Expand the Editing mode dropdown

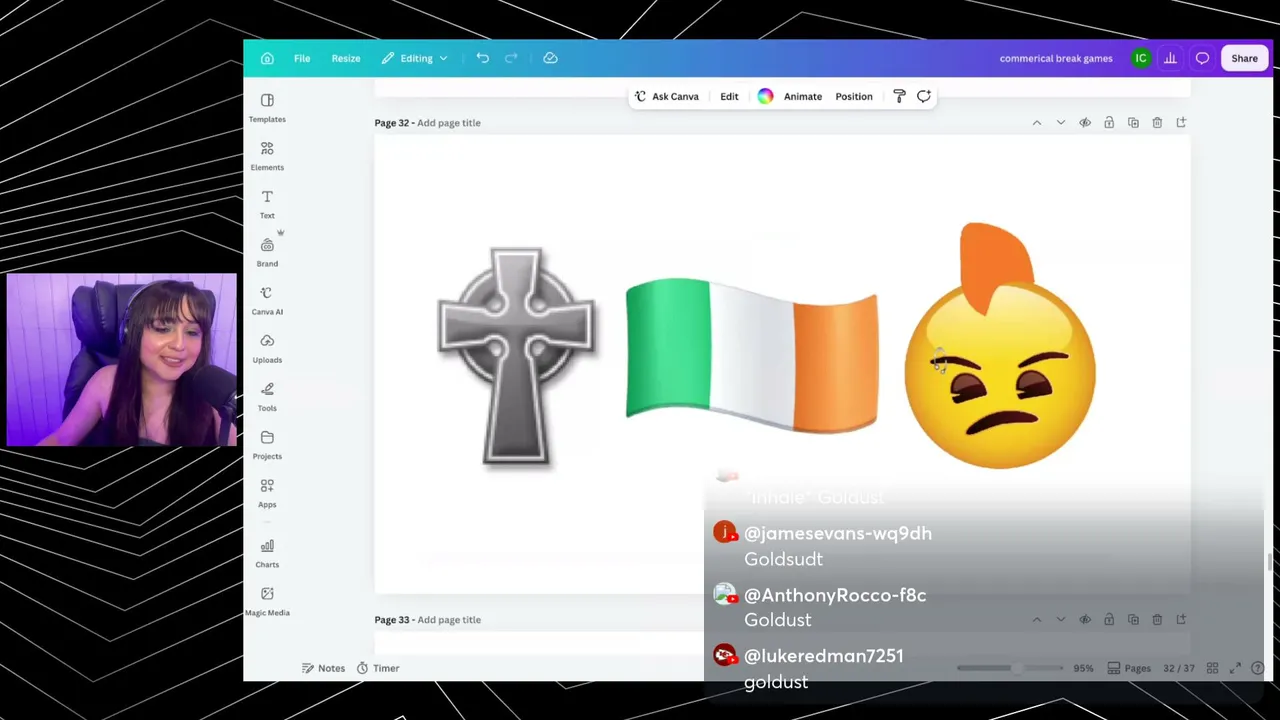pyautogui.click(x=415, y=58)
